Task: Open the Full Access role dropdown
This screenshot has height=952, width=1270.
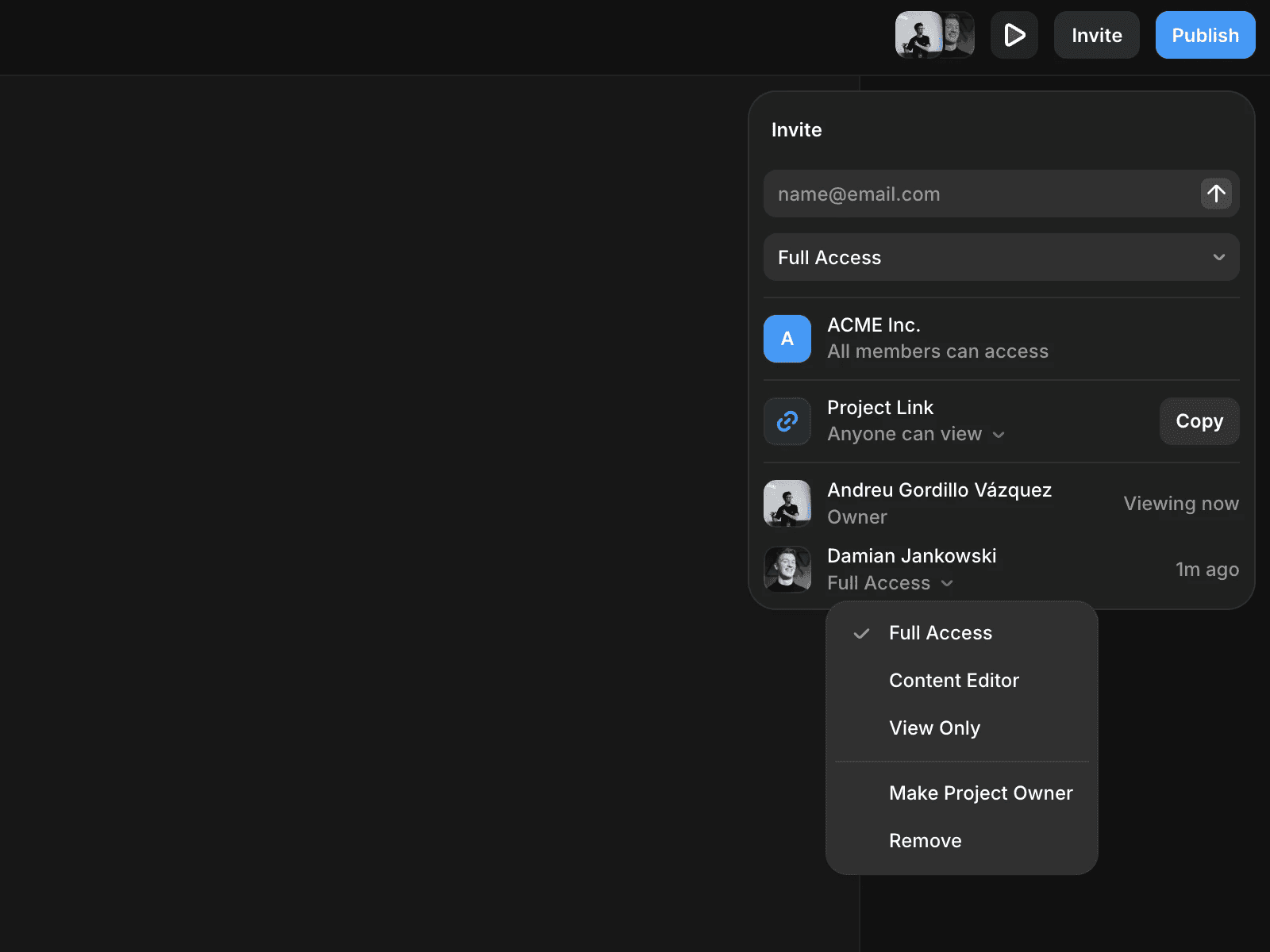Action: (1002, 257)
